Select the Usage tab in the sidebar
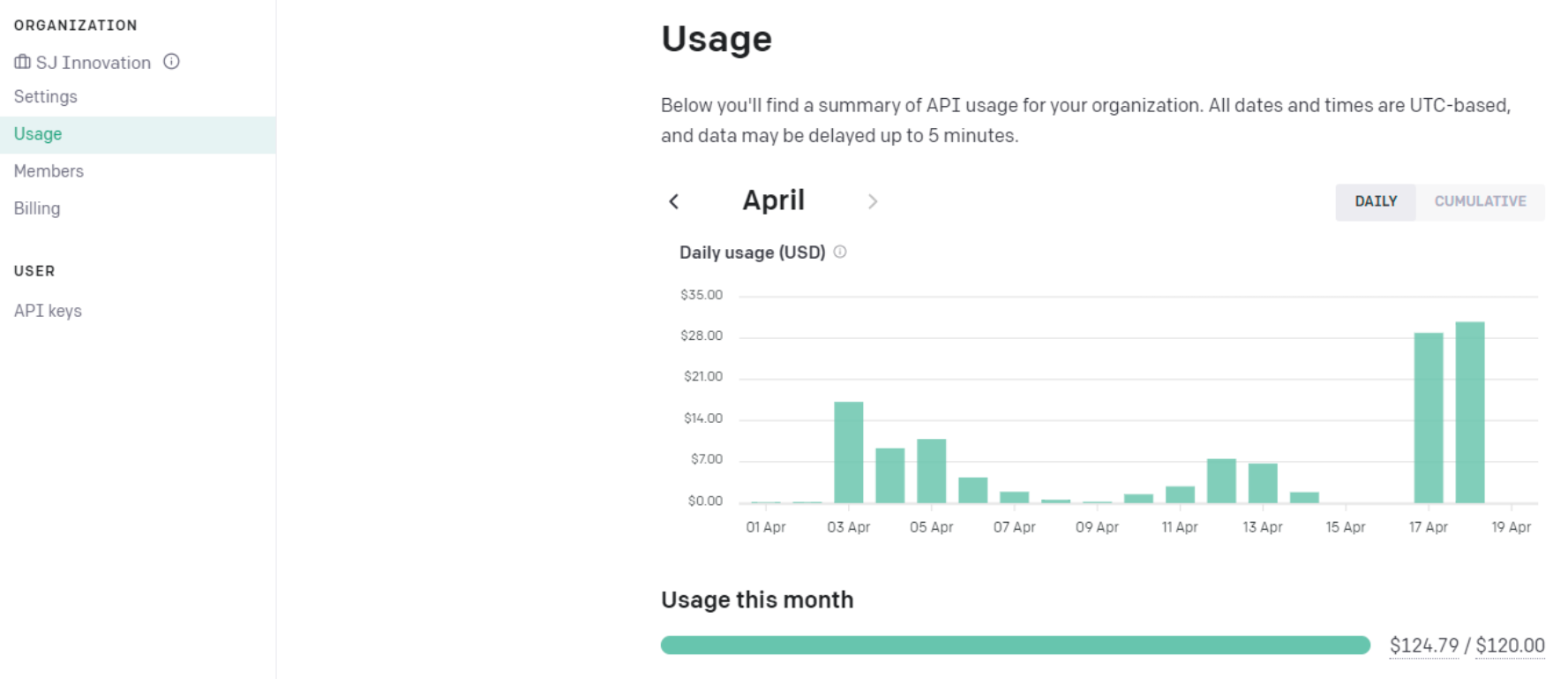This screenshot has width=1568, height=679. (x=37, y=133)
